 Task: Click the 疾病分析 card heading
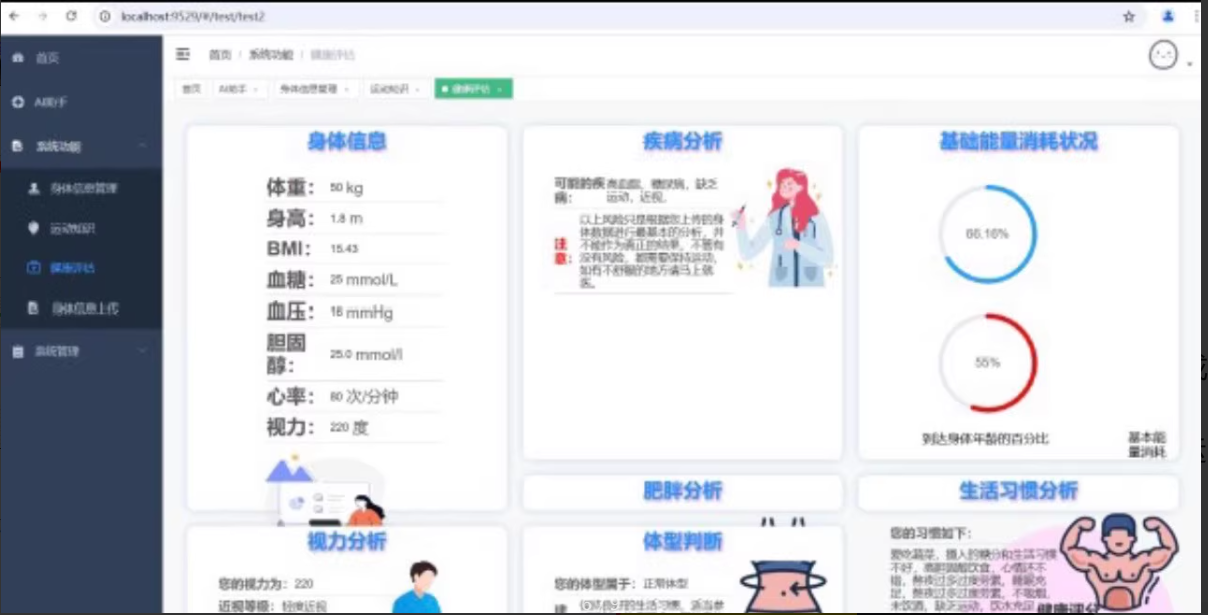682,142
